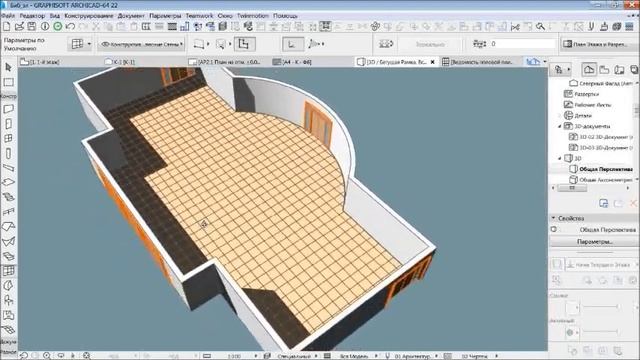640x360 pixels.
Task: Click the Find and Select magnifier icon
Action: (540, 27)
